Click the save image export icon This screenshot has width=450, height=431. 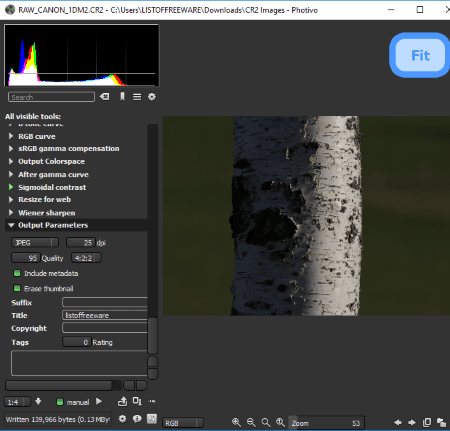tap(122, 401)
